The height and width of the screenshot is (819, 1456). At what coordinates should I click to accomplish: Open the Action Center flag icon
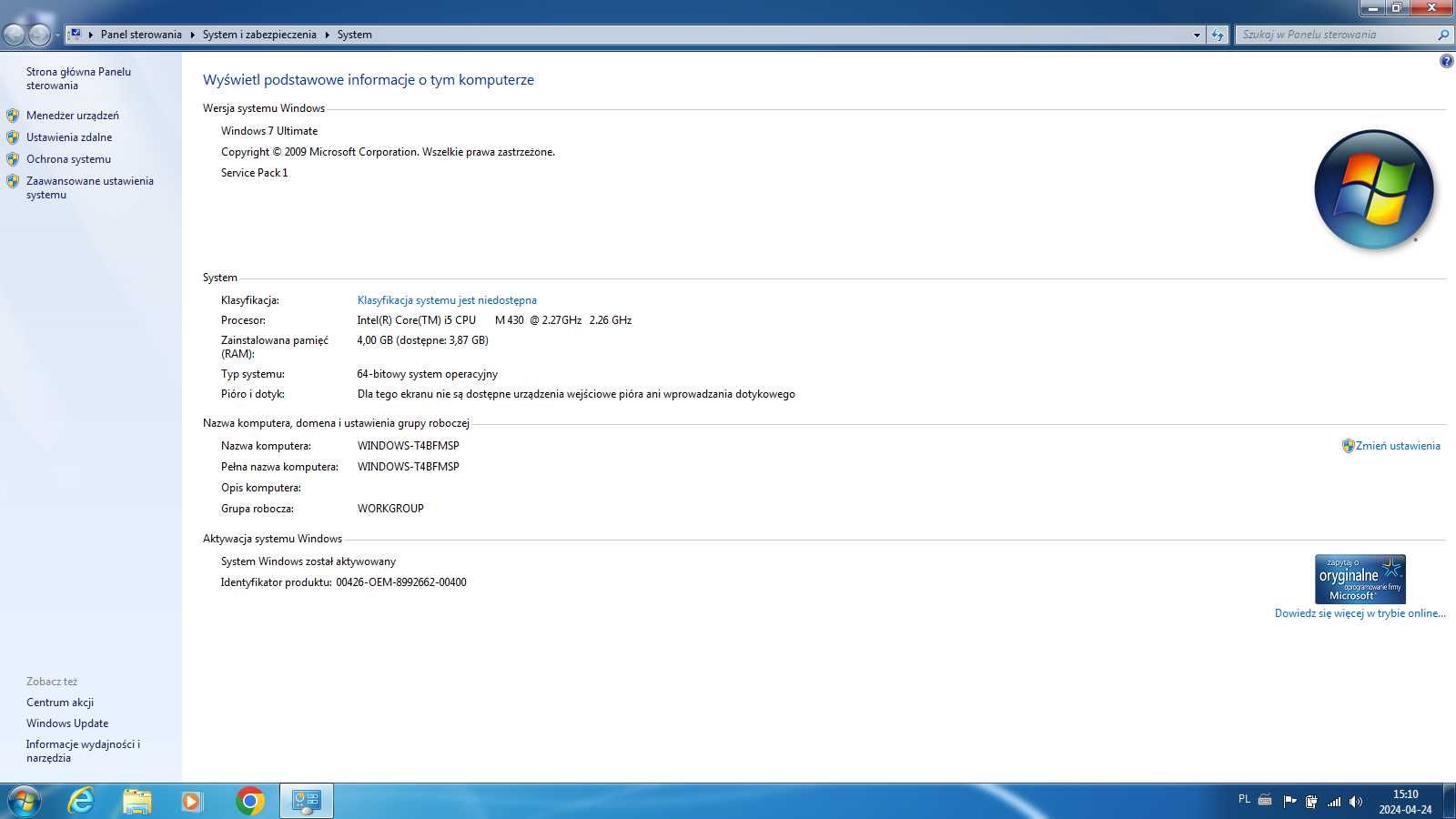(x=1289, y=801)
